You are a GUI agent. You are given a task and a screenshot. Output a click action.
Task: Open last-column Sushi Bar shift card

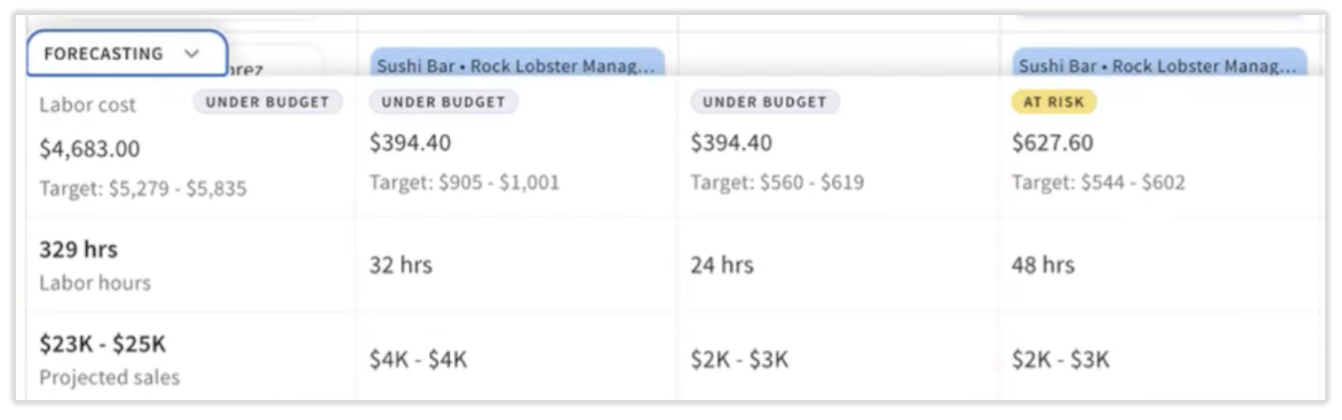pos(1159,65)
